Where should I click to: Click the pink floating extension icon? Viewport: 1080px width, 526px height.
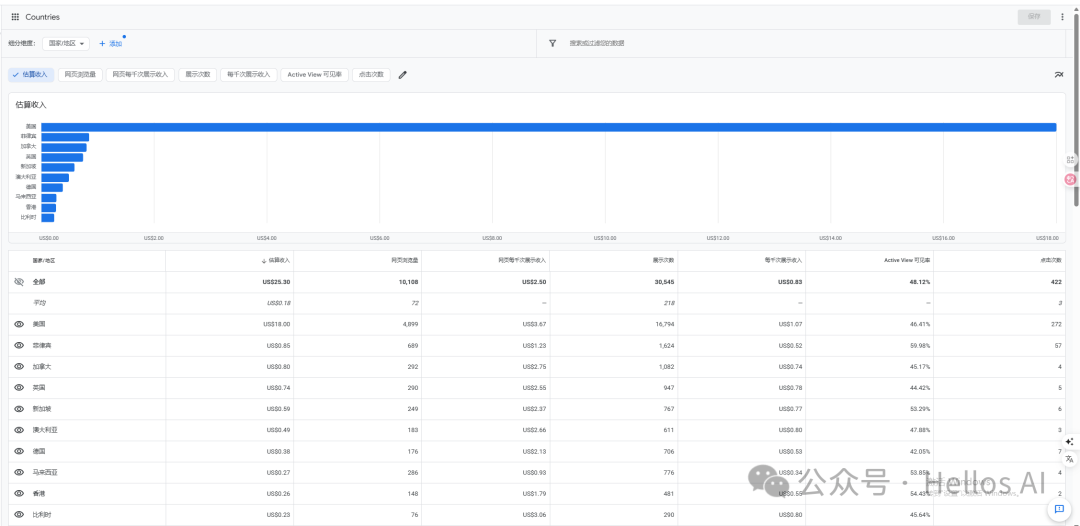[1070, 179]
